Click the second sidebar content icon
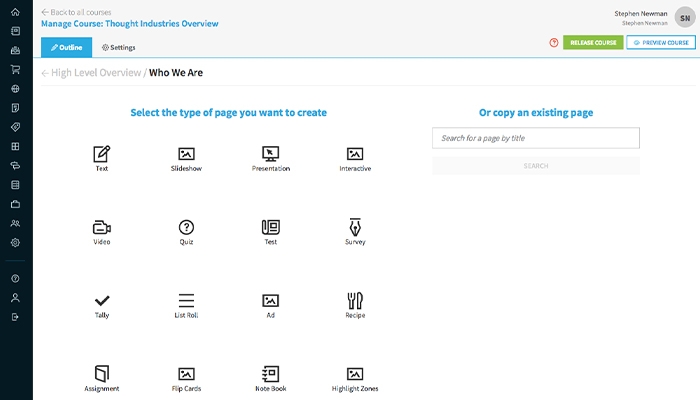700x400 pixels. point(15,31)
